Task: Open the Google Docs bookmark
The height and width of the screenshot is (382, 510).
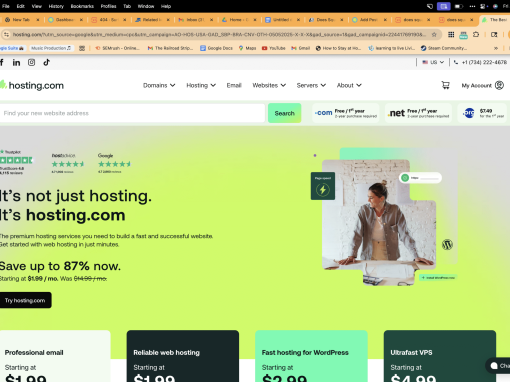Action: 216,48
